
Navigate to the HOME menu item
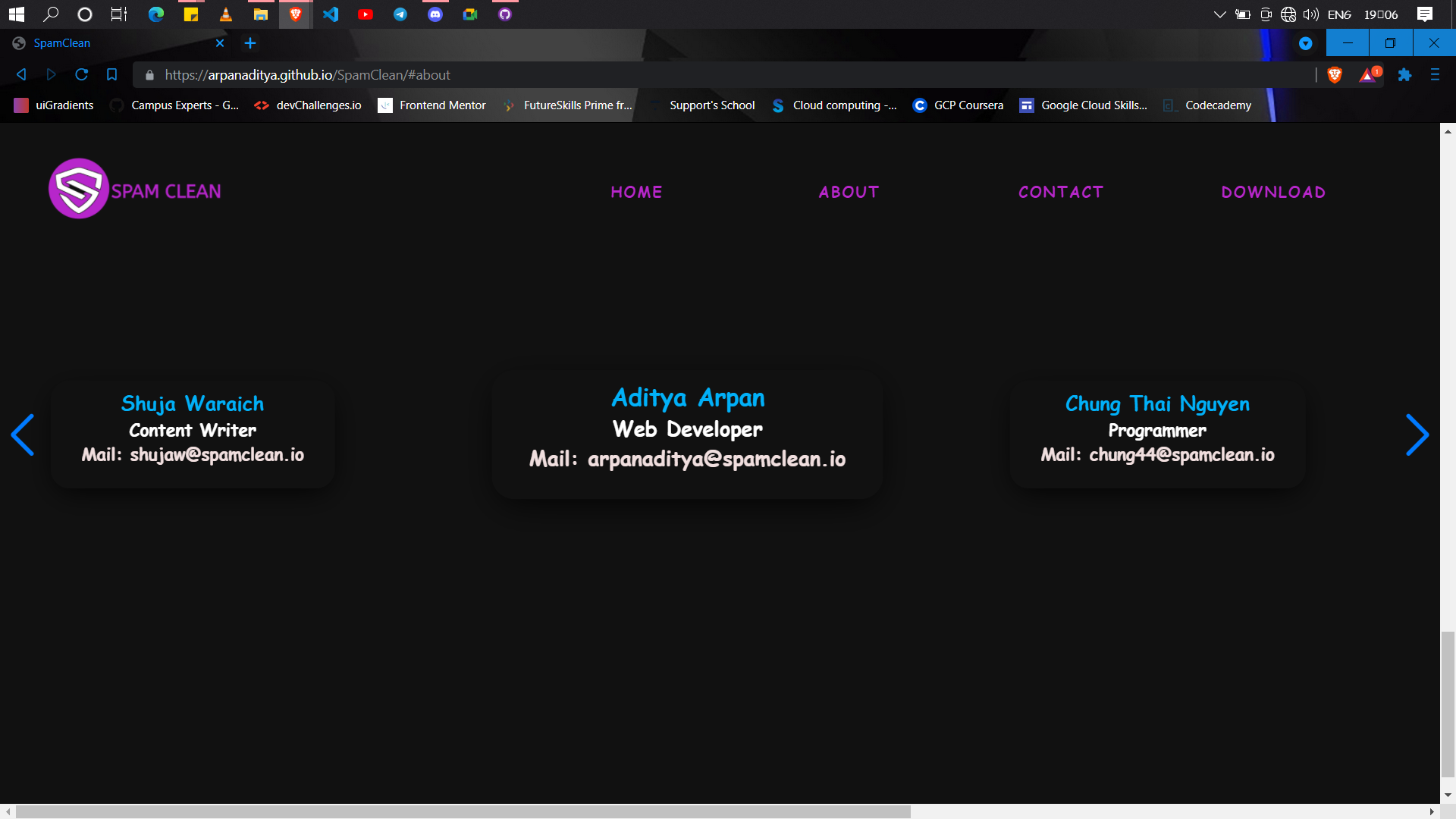tap(636, 192)
